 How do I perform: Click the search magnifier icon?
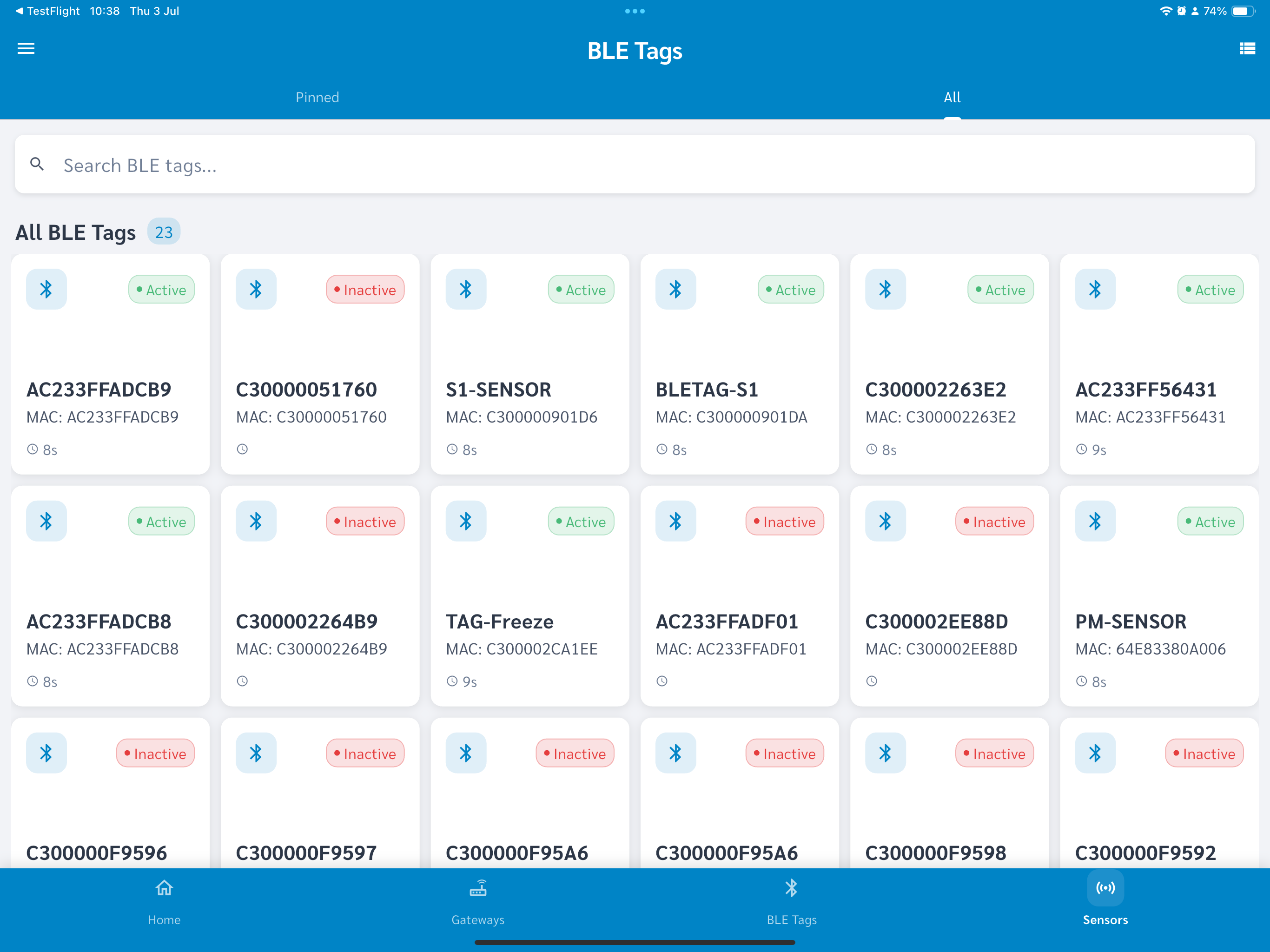click(37, 165)
